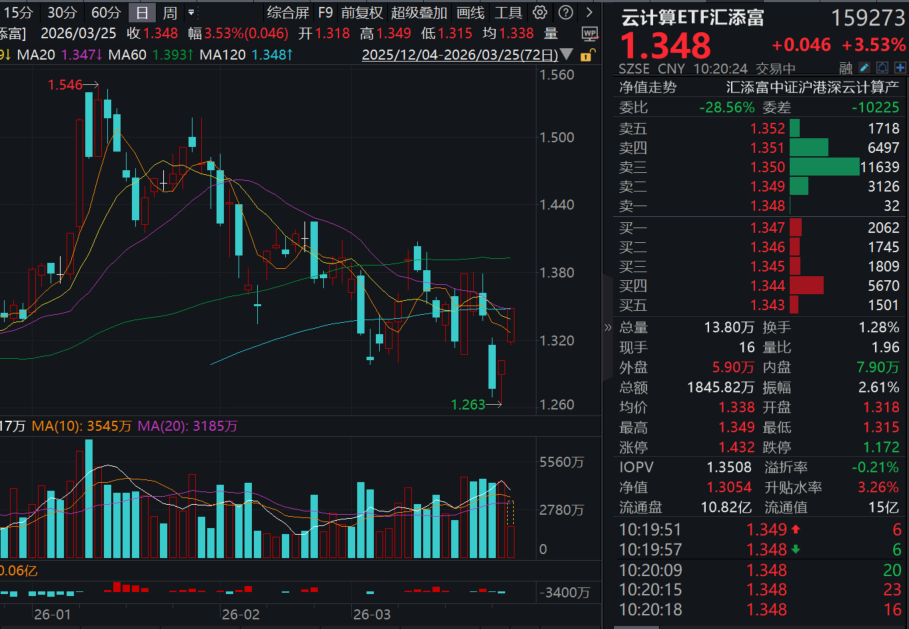909x629 pixels.
Task: Enable 超级叠加 overlay mode
Action: pyautogui.click(x=420, y=12)
